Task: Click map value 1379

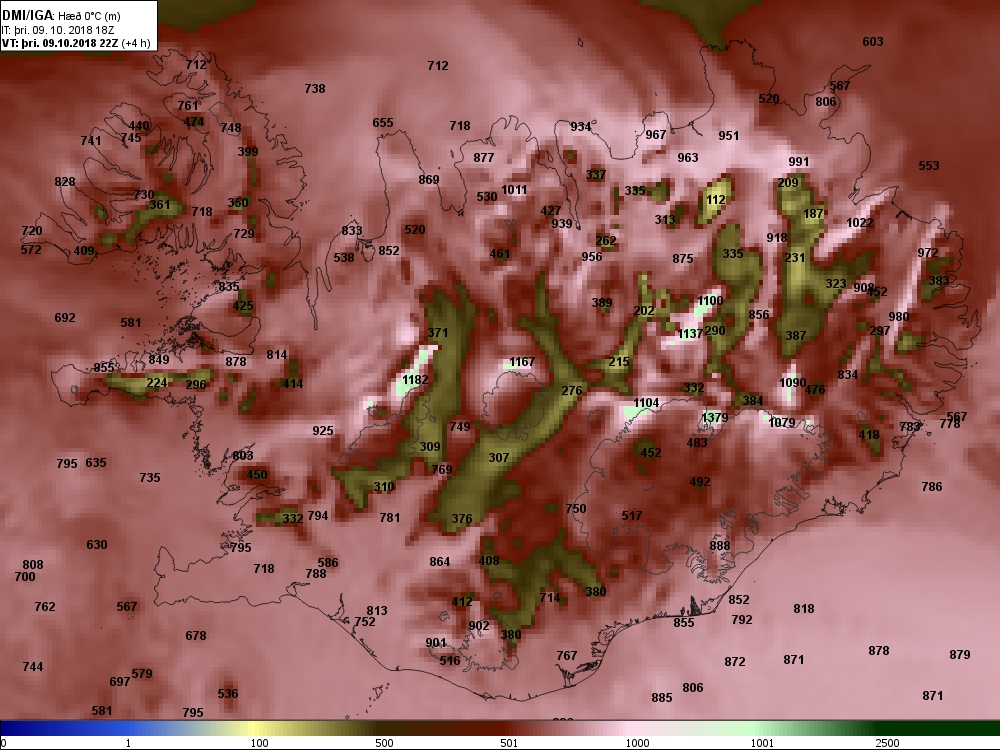Action: pyautogui.click(x=714, y=418)
